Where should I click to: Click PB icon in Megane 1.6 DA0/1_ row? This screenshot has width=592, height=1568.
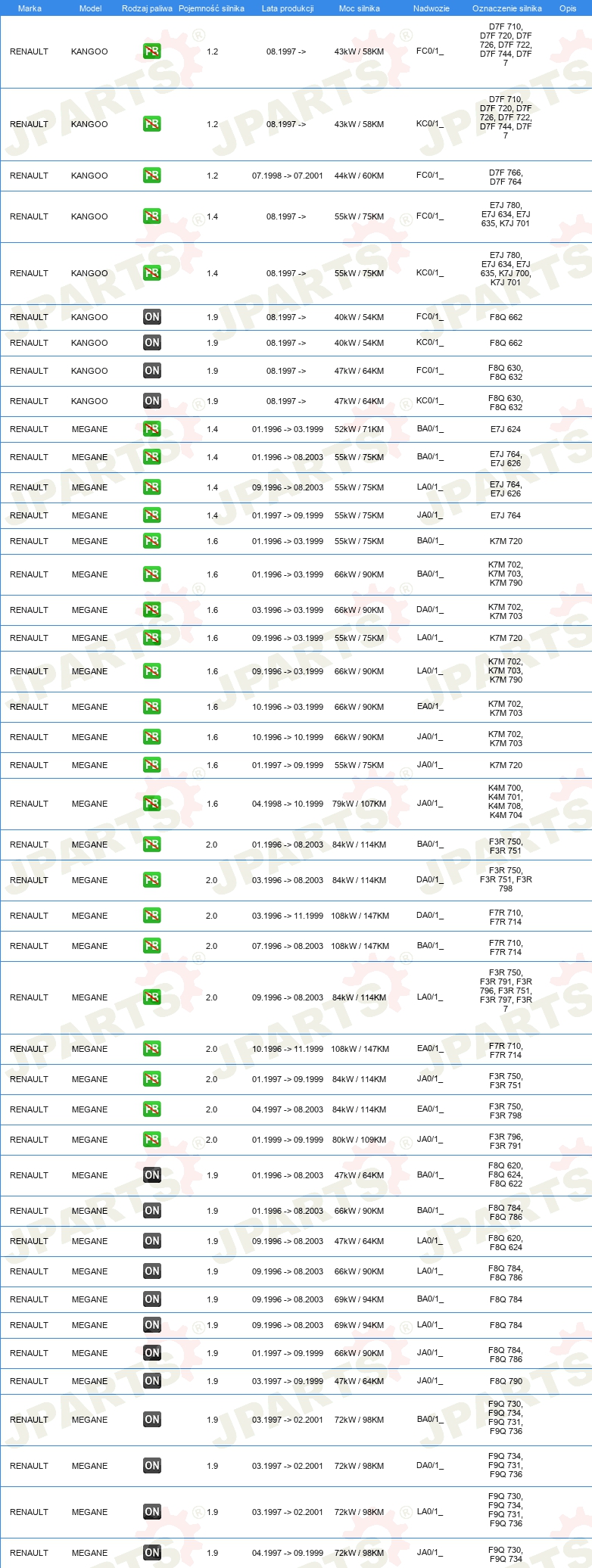coord(151,610)
